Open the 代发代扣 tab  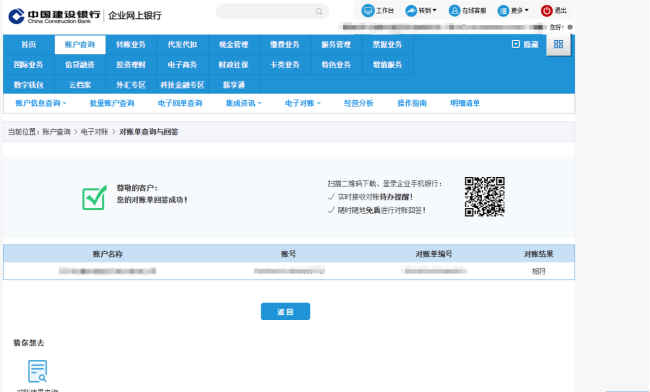pyautogui.click(x=182, y=44)
